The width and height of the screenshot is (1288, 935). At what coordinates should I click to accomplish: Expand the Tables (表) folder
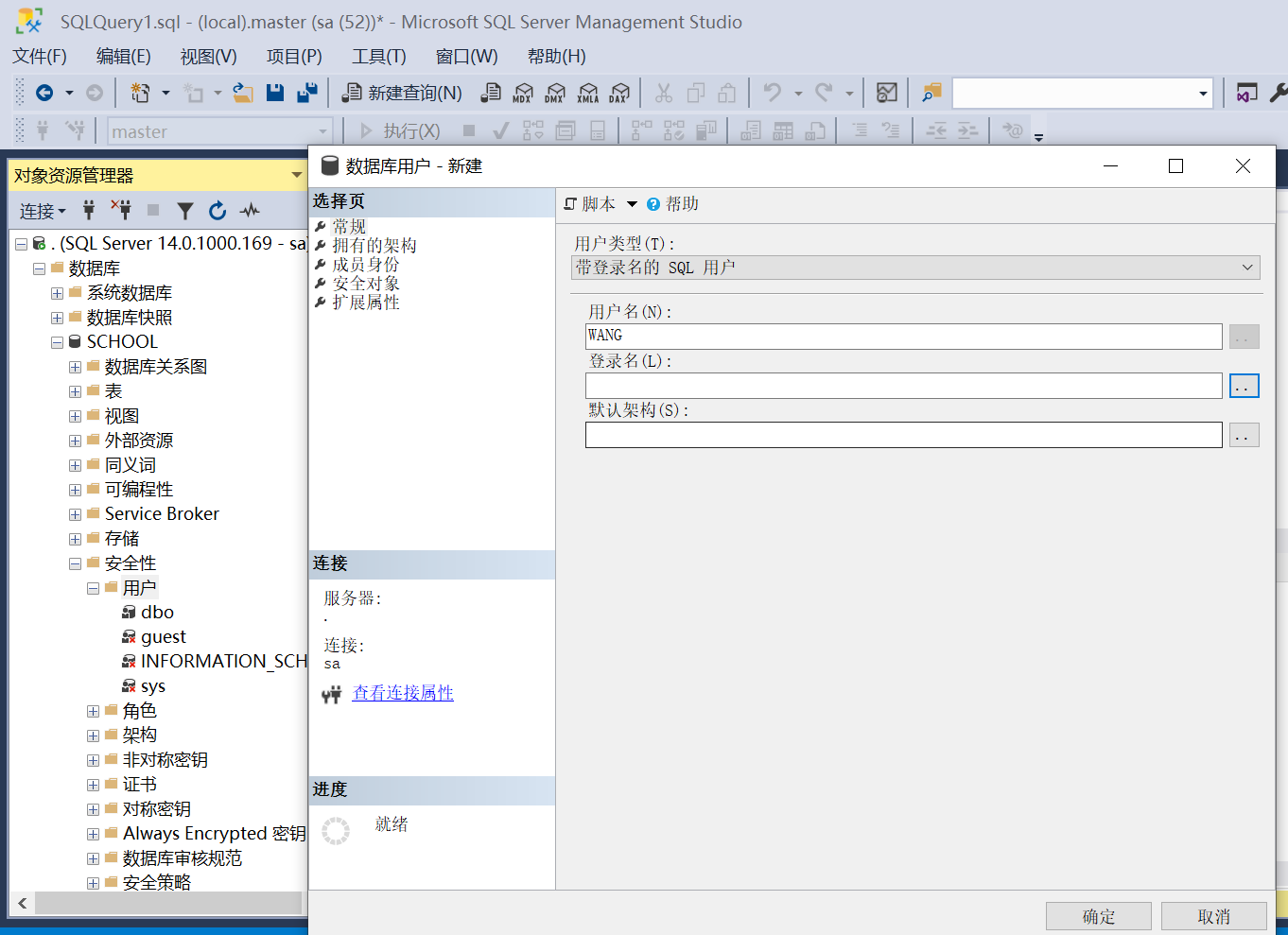pyautogui.click(x=75, y=391)
